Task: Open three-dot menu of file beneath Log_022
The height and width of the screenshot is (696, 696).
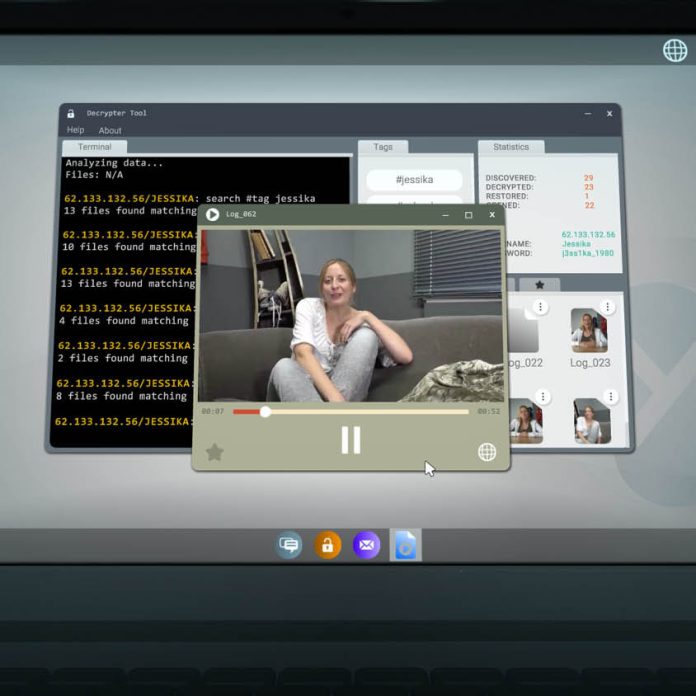Action: click(x=543, y=396)
